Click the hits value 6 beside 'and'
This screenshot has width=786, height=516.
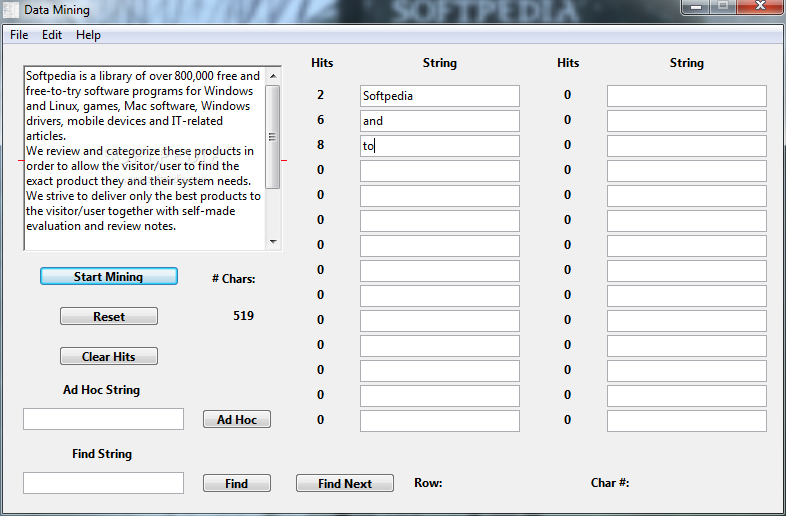[x=320, y=120]
